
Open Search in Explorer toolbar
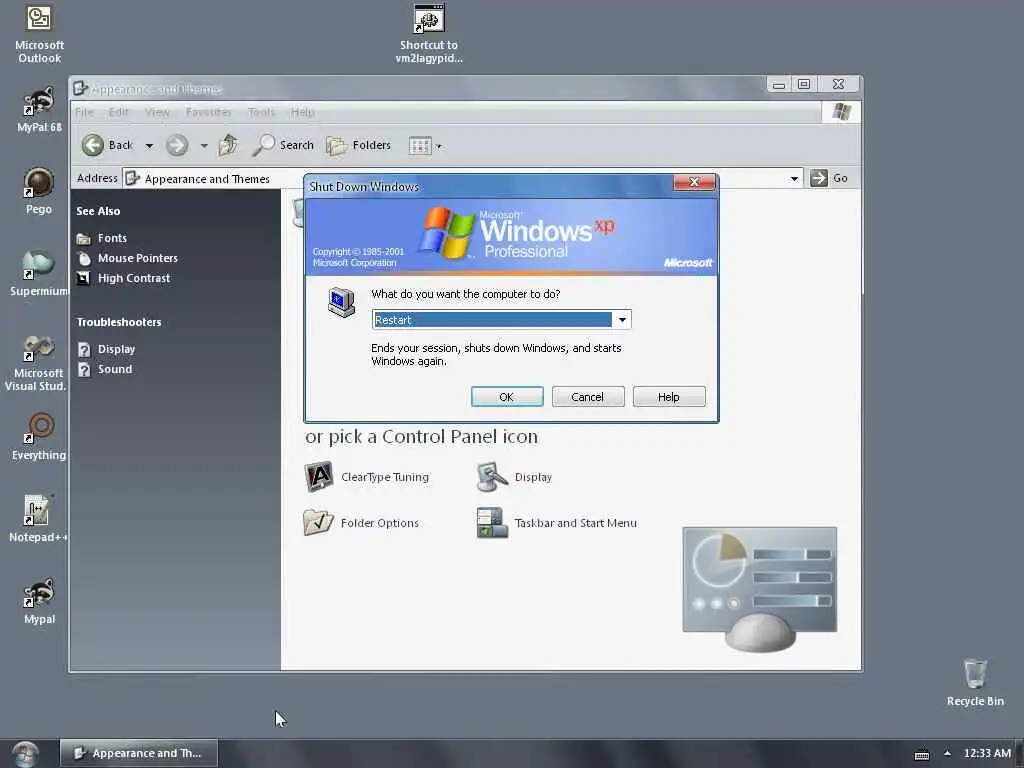click(283, 145)
